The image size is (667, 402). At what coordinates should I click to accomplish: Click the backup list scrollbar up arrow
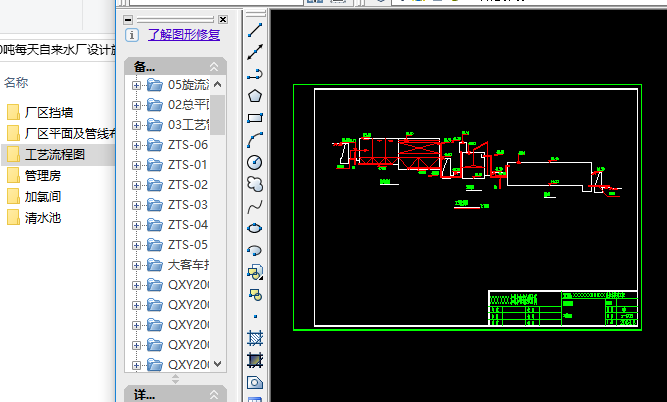217,84
